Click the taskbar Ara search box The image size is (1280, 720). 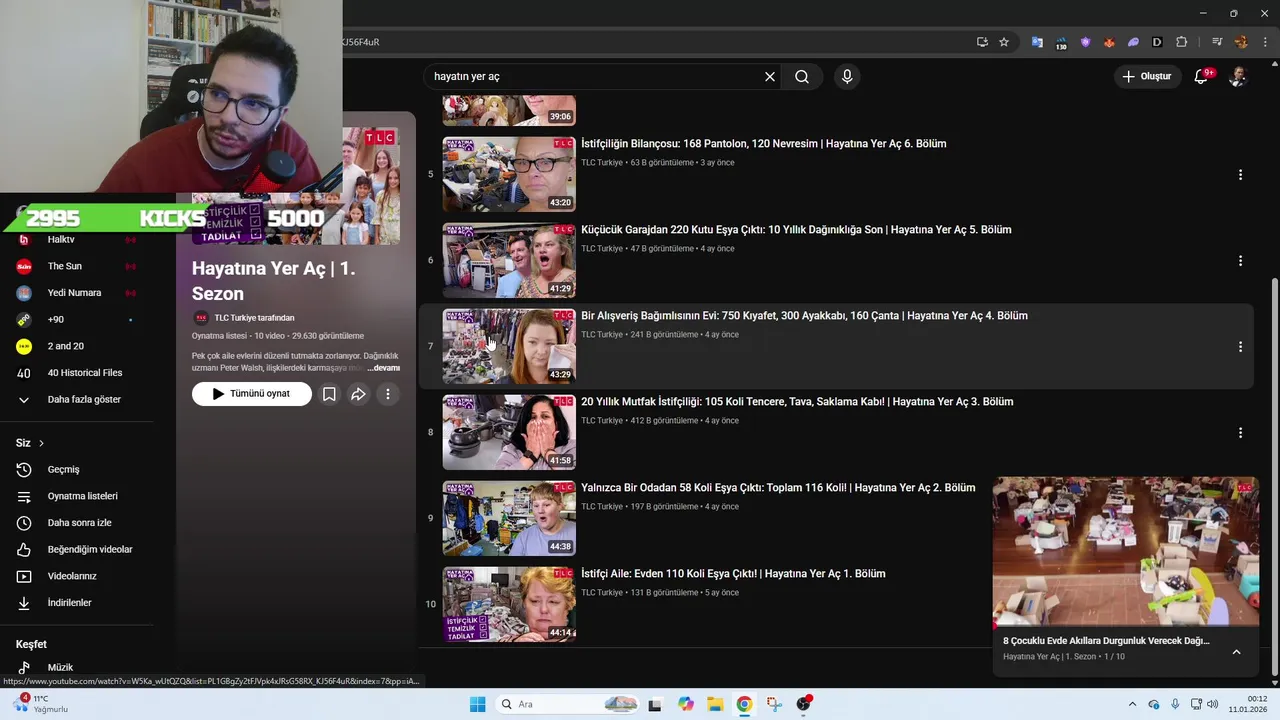point(568,704)
